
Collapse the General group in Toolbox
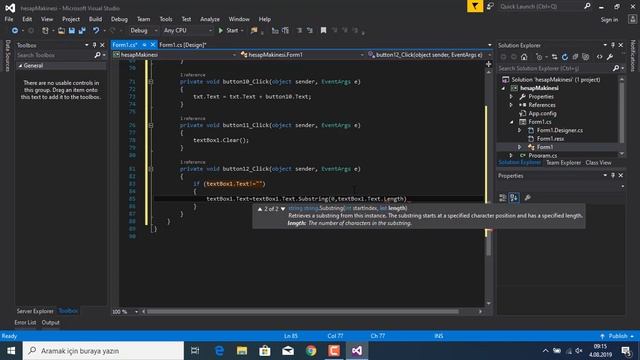tap(20, 66)
